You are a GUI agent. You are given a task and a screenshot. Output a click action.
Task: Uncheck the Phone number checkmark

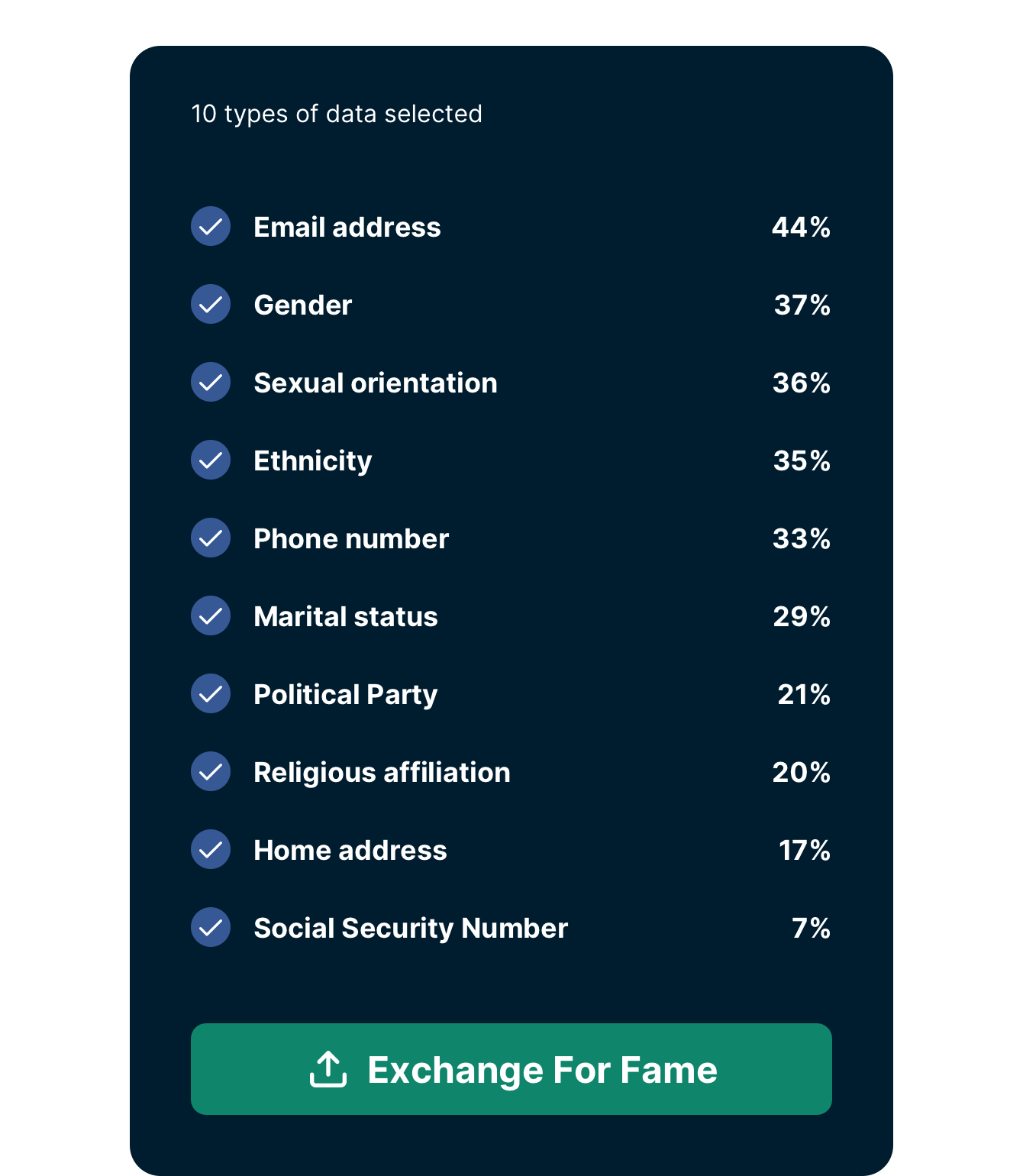tap(211, 538)
